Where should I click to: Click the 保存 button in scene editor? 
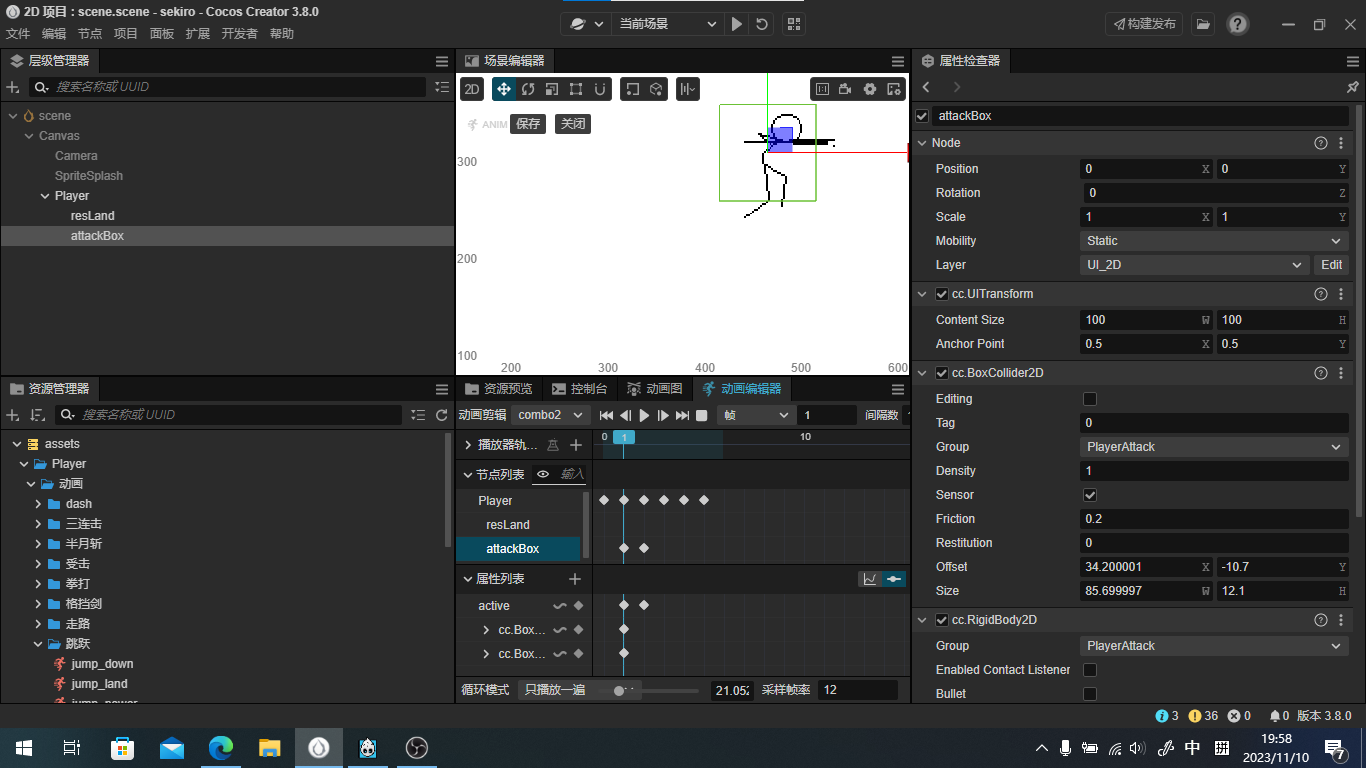[528, 124]
